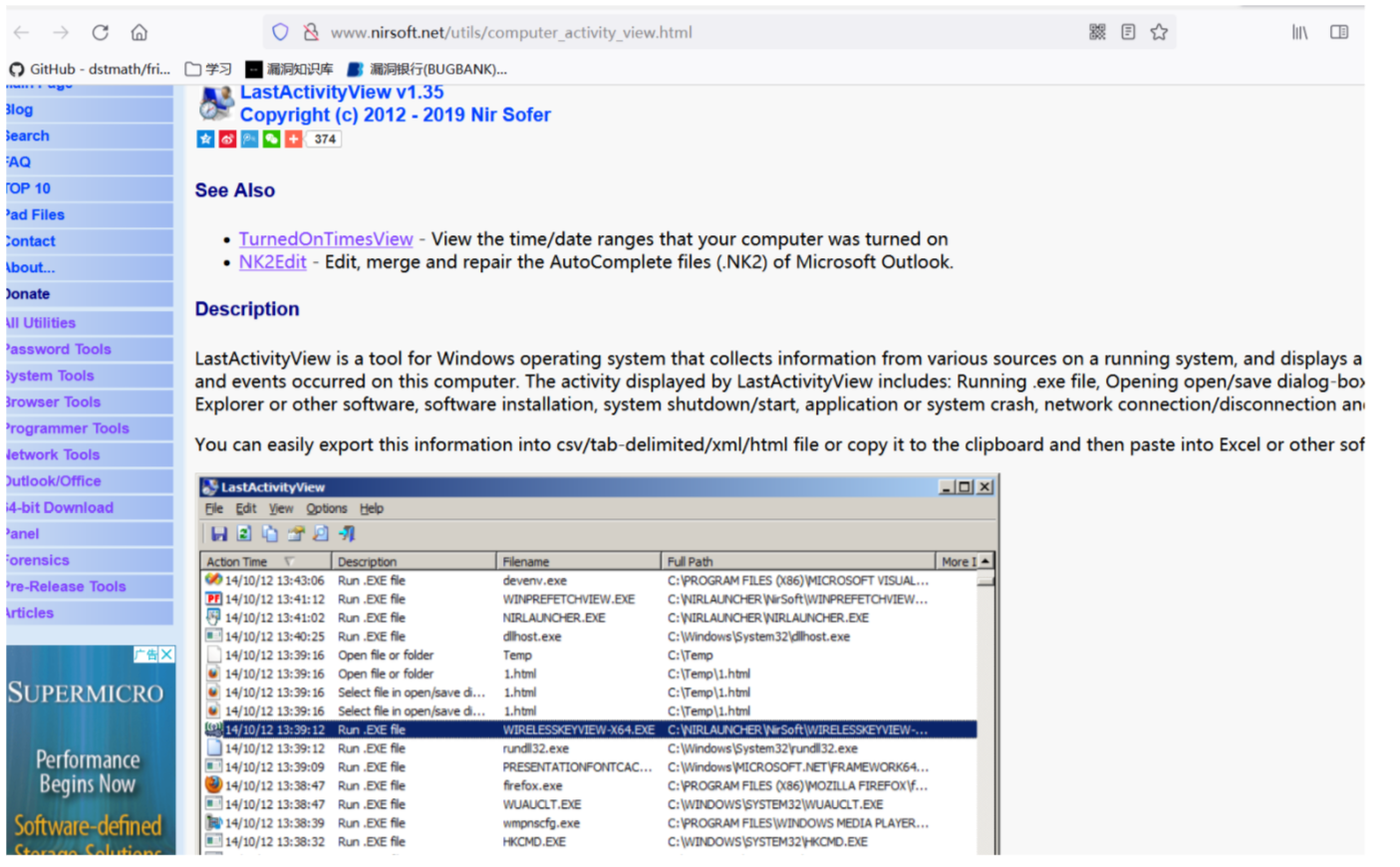Click the Action Time column header
Screen dimensions: 1400x867
click(265, 562)
